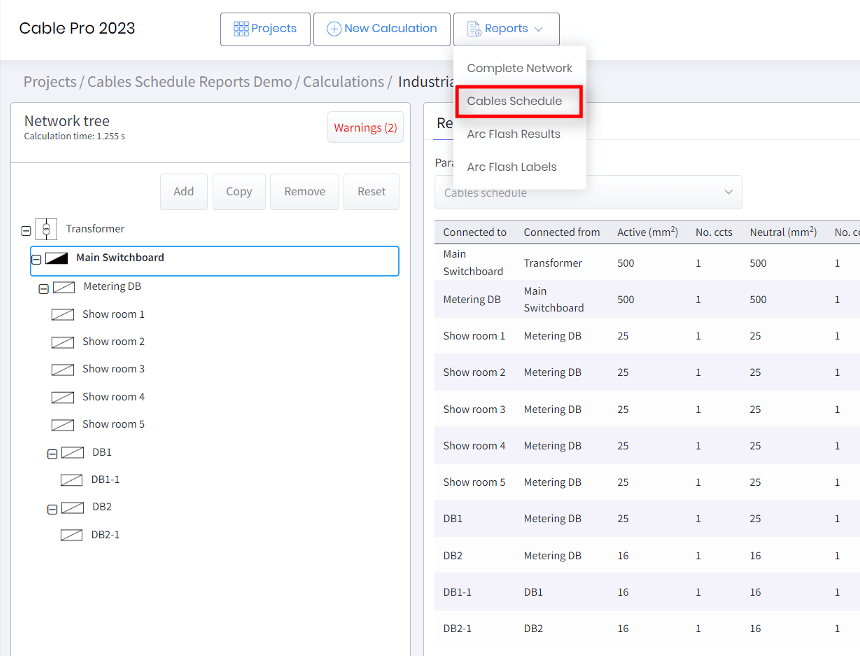This screenshot has height=656, width=860.
Task: Click the grid icon on Projects button
Action: tap(241, 29)
